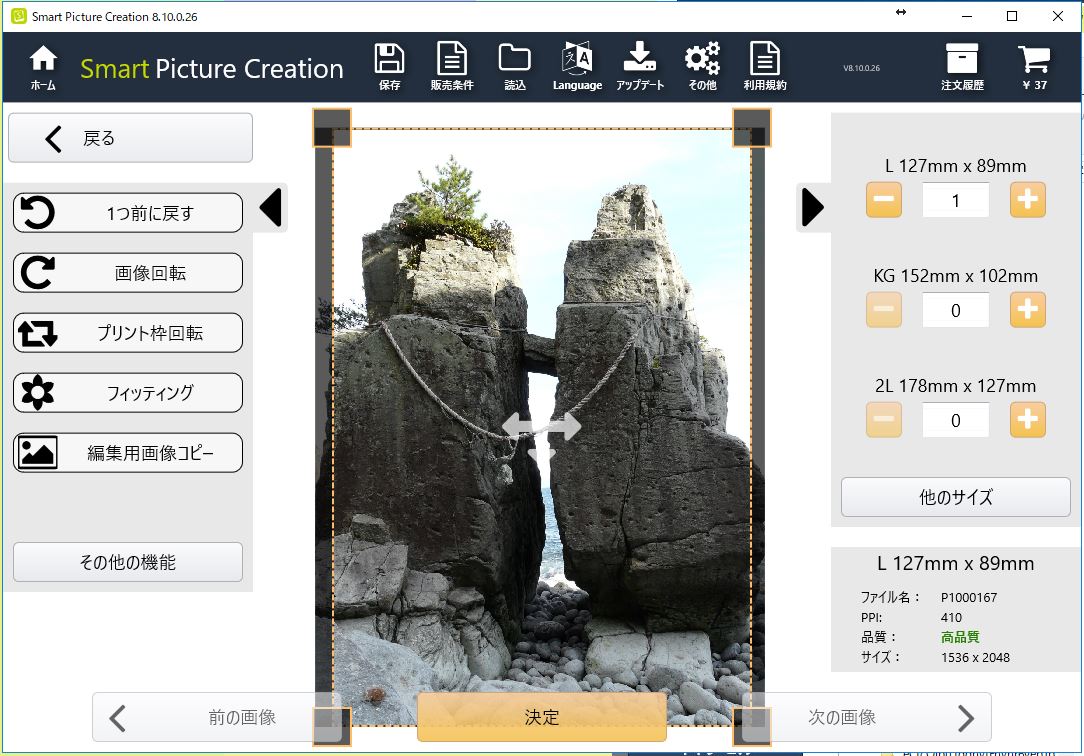Increase the KG 152mm x 102mm quantity
Screen dimensions: 1084x756
1027,310
